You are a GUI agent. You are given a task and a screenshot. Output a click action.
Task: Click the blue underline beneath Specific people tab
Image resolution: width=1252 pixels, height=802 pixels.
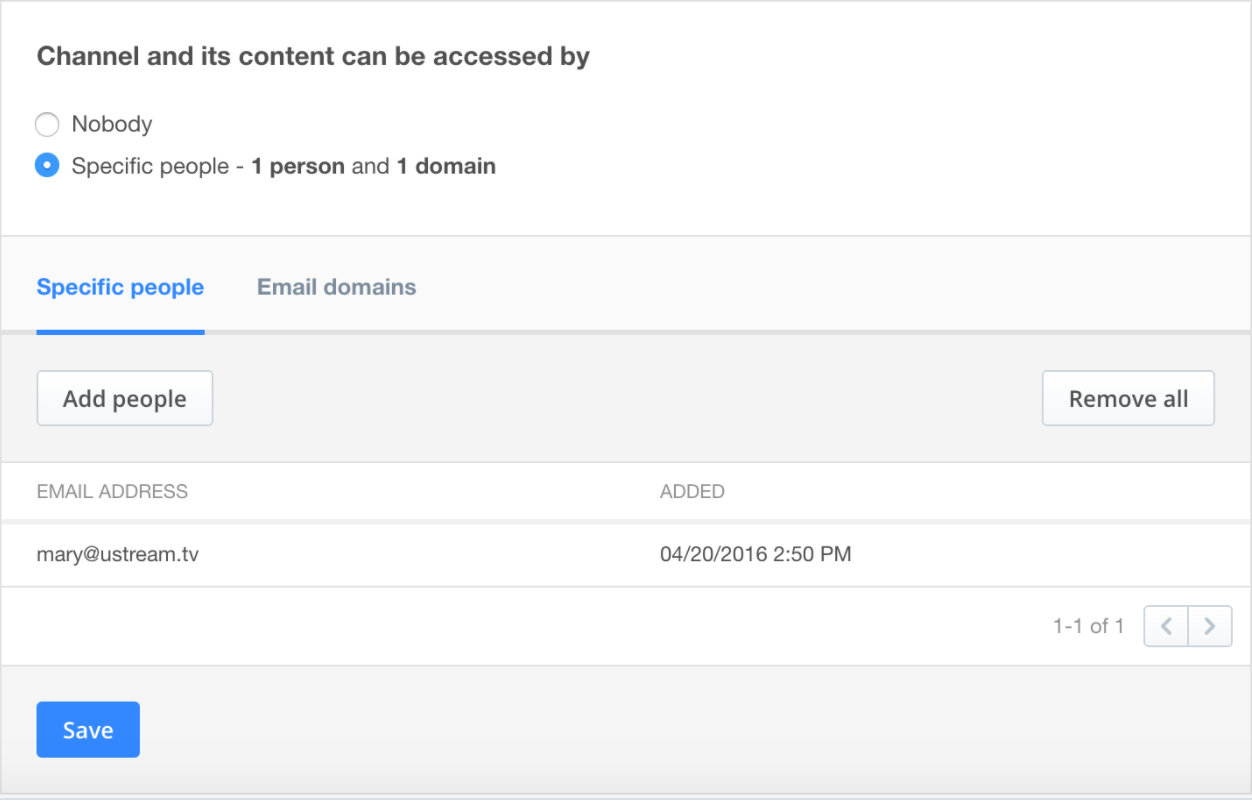[120, 332]
